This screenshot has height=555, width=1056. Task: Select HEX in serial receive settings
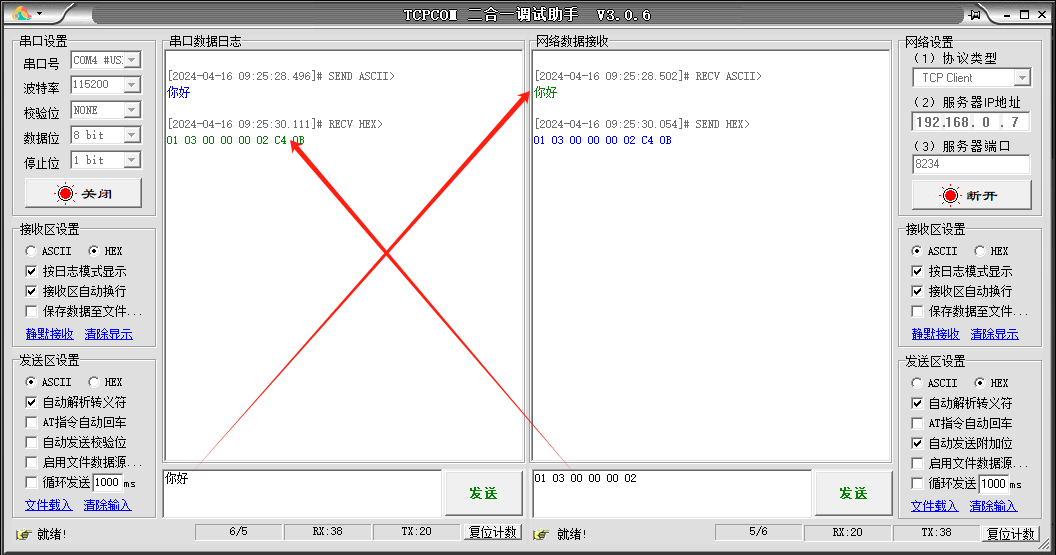click(94, 251)
